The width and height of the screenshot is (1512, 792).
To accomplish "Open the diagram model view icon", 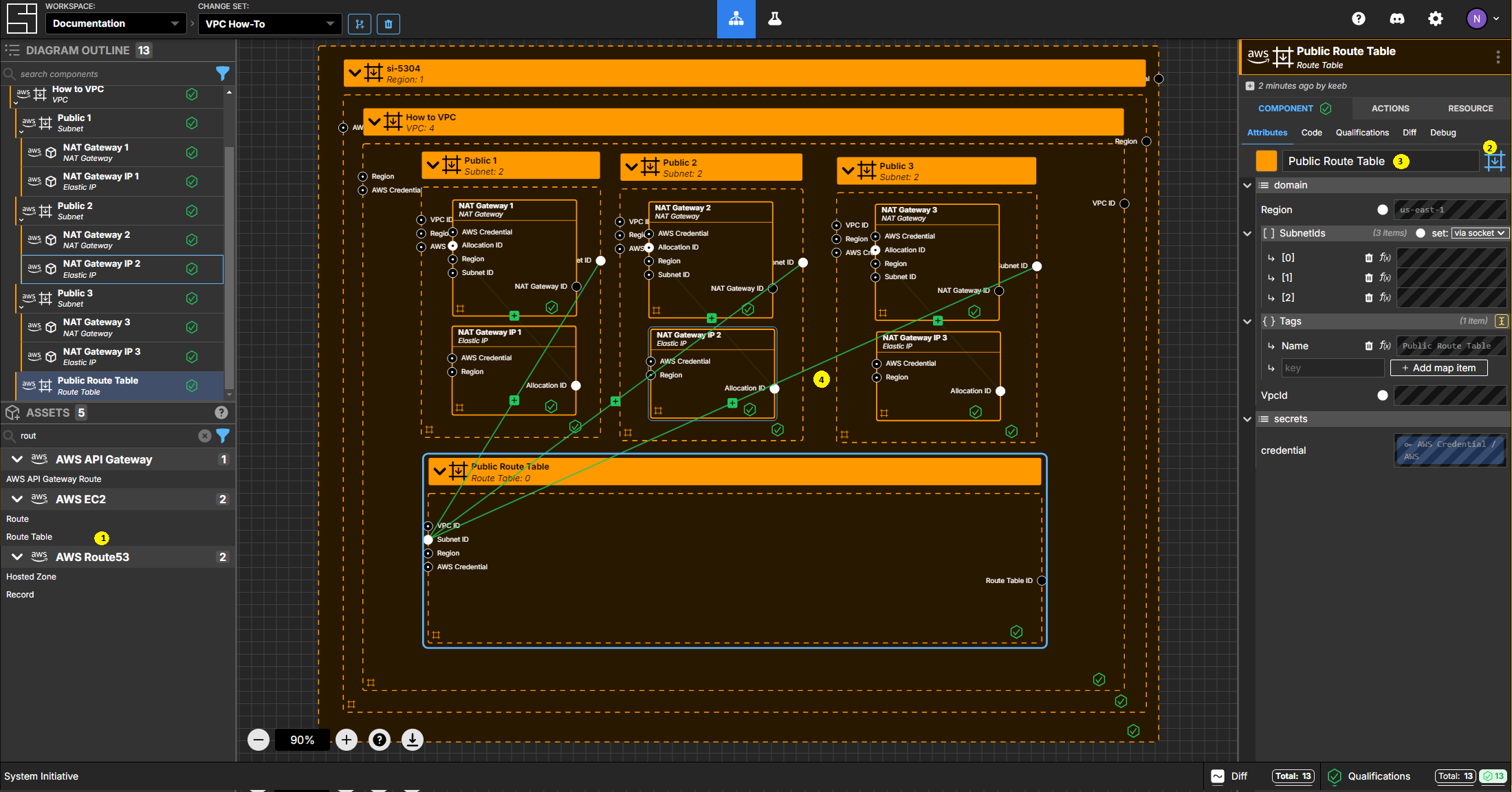I will point(736,19).
